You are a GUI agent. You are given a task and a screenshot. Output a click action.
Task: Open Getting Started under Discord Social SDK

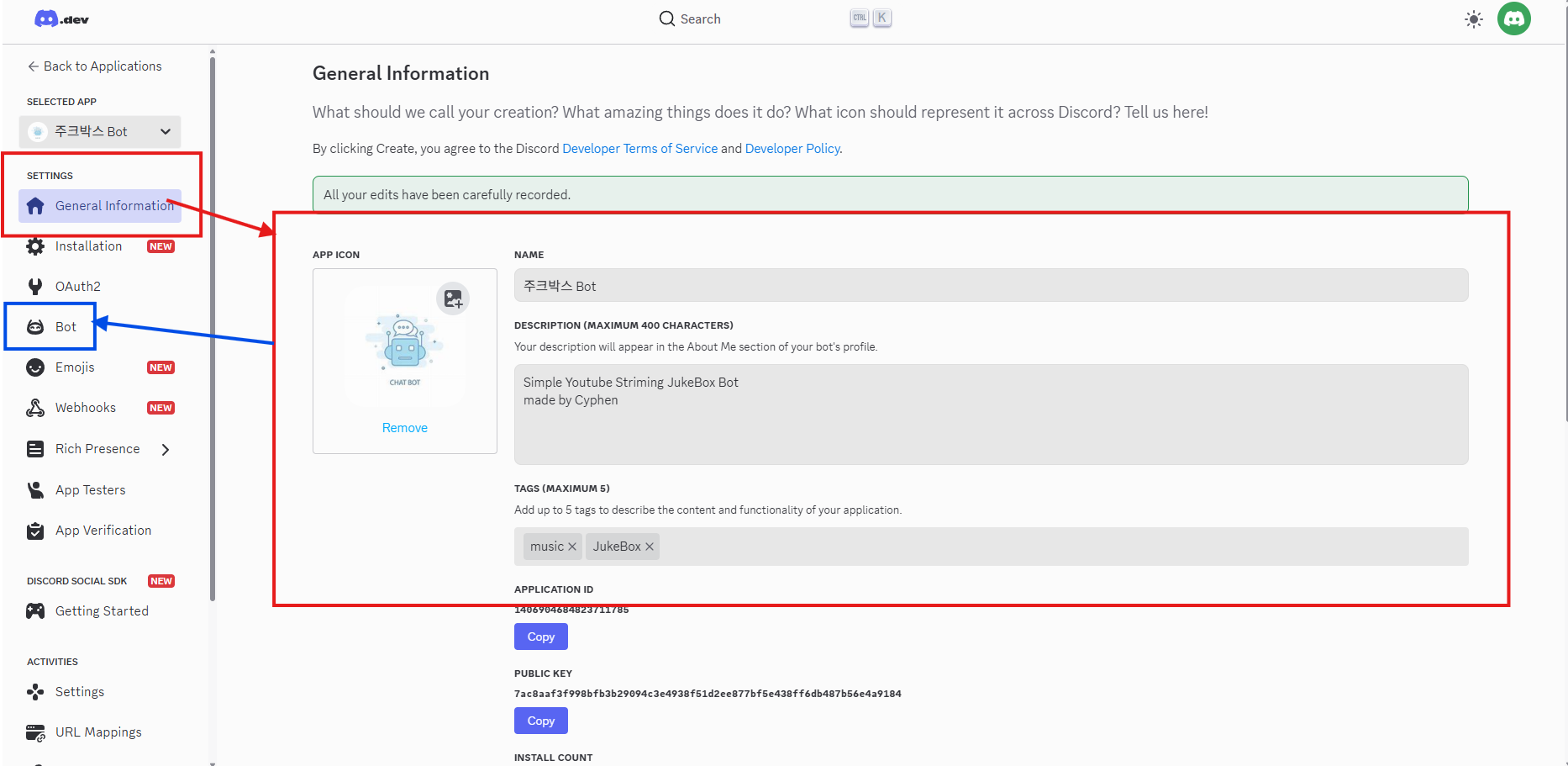pyautogui.click(x=100, y=611)
